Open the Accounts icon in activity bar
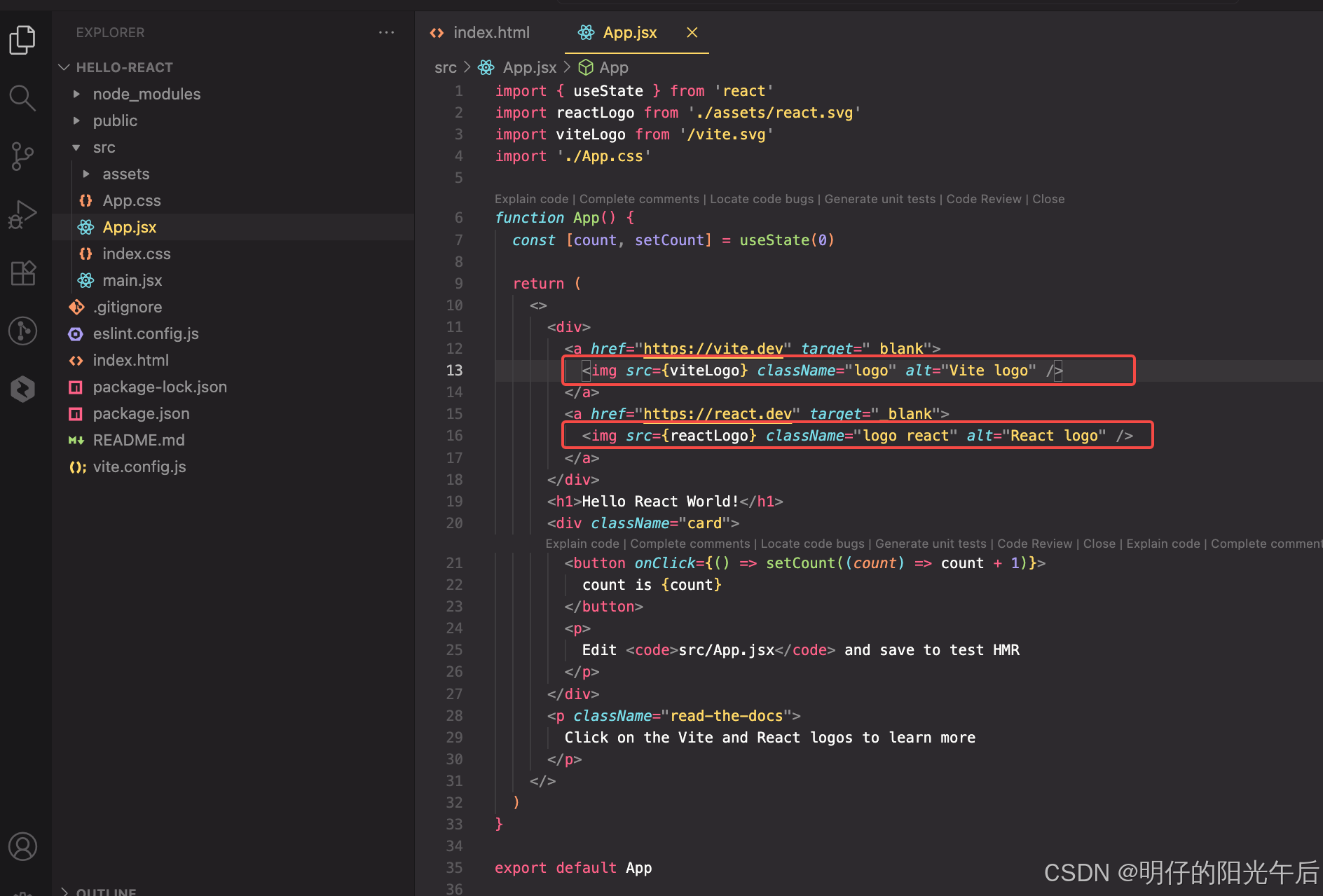 [22, 846]
